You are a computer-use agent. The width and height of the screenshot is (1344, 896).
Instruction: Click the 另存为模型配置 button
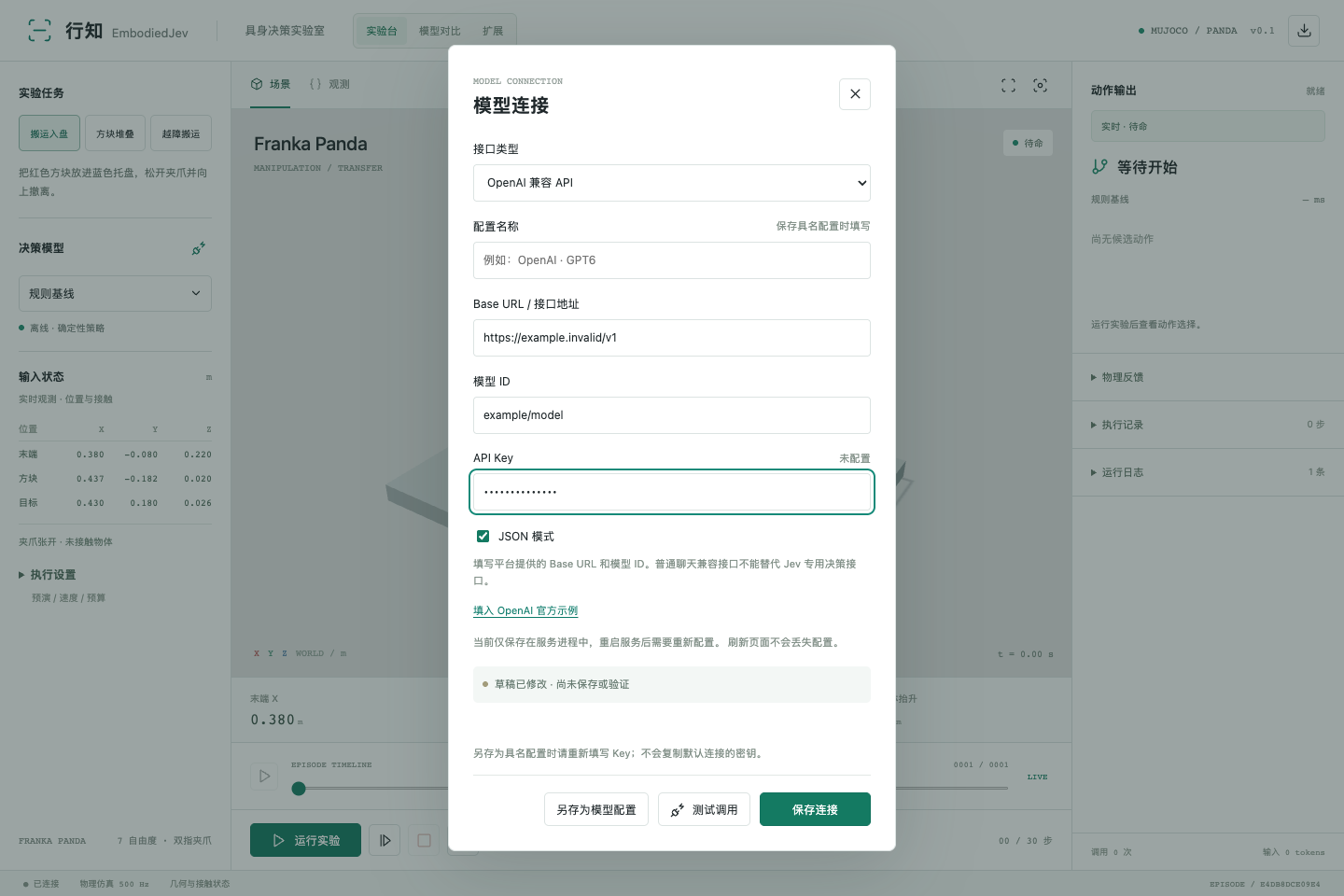[596, 809]
